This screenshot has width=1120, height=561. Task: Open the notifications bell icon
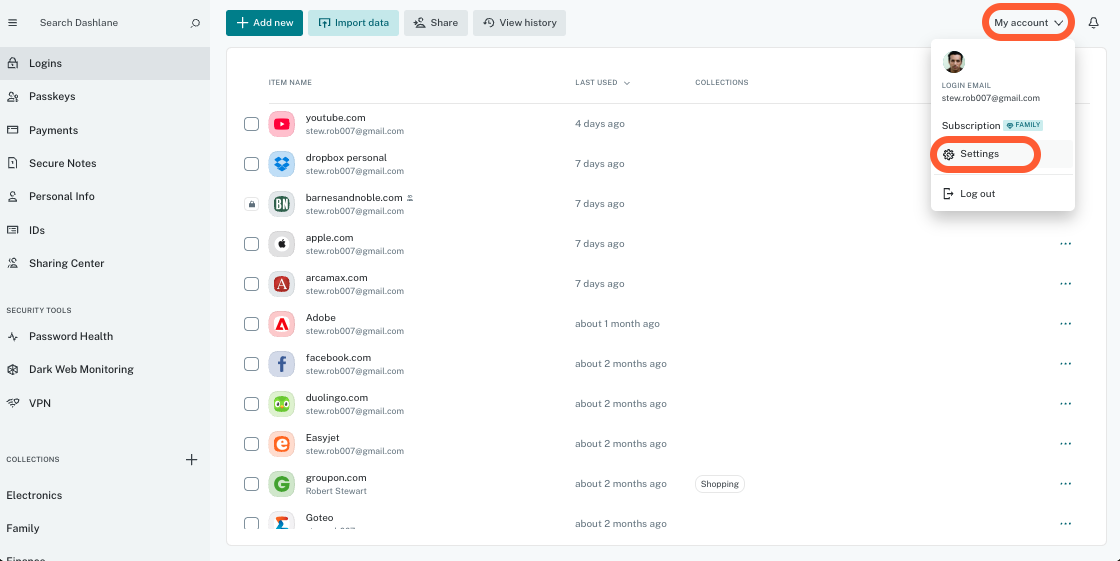1093,23
